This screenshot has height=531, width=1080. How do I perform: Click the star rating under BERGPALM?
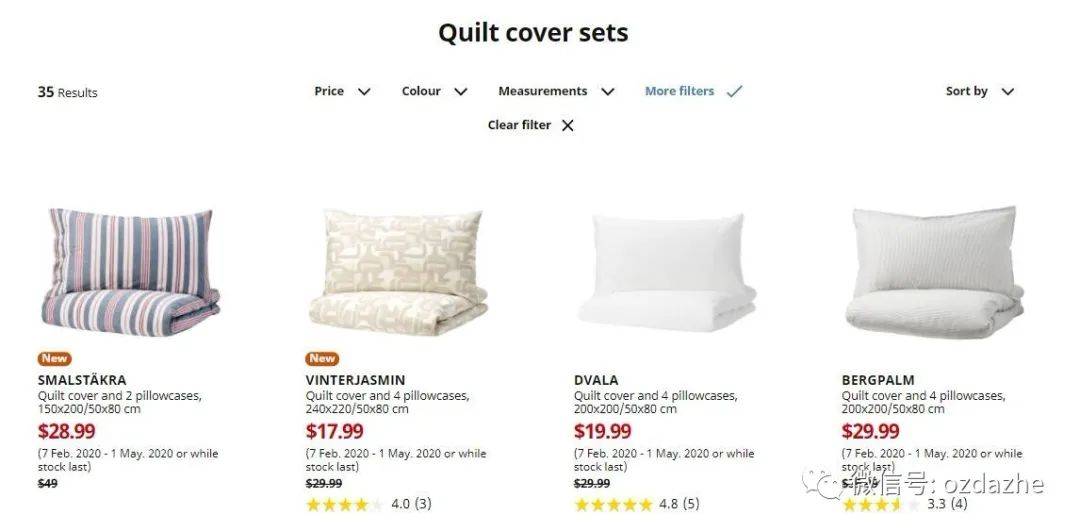click(x=881, y=504)
